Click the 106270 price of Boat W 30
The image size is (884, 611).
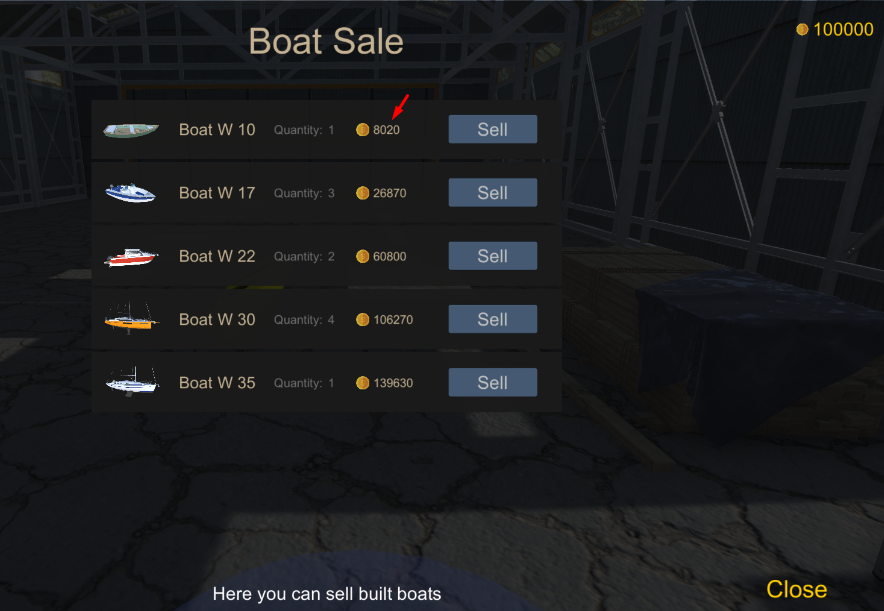pyautogui.click(x=393, y=320)
